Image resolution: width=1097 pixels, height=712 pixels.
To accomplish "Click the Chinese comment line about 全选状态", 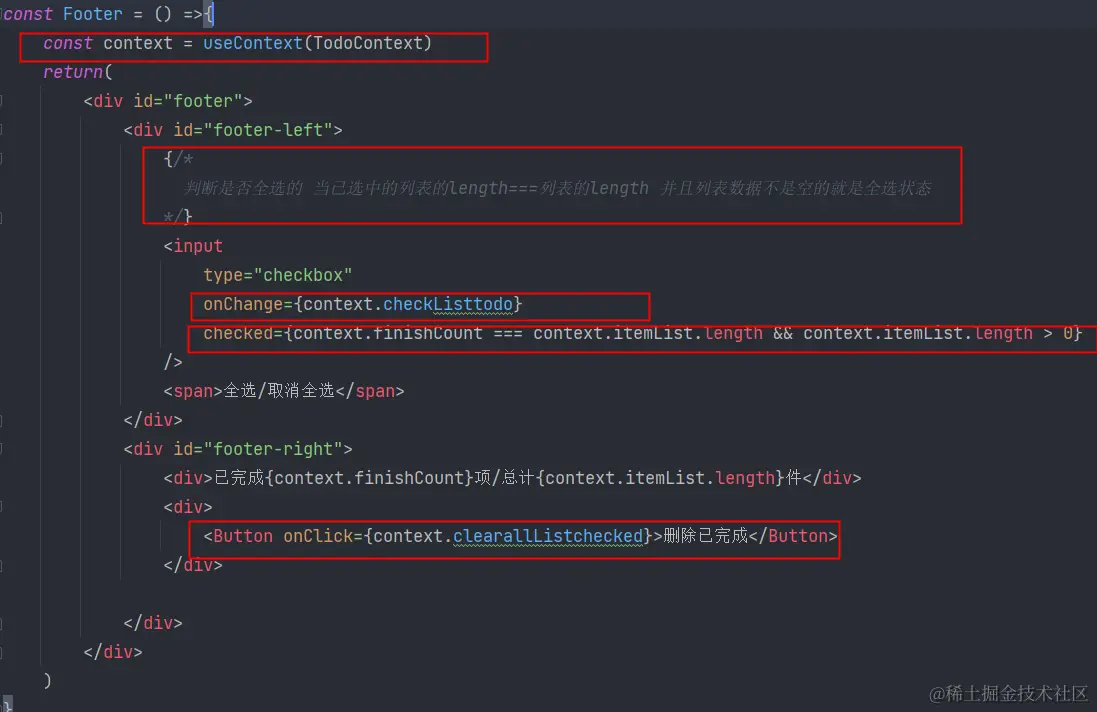I will coord(558,188).
